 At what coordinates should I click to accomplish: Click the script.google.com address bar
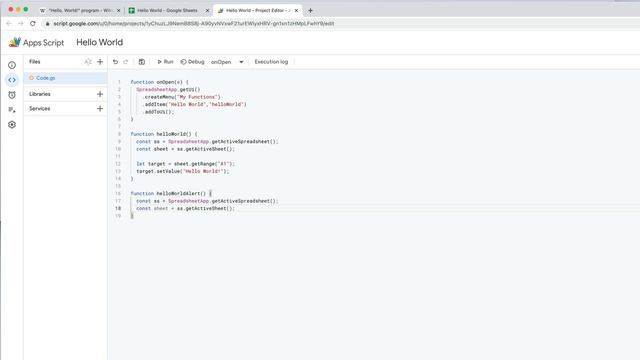(x=194, y=24)
